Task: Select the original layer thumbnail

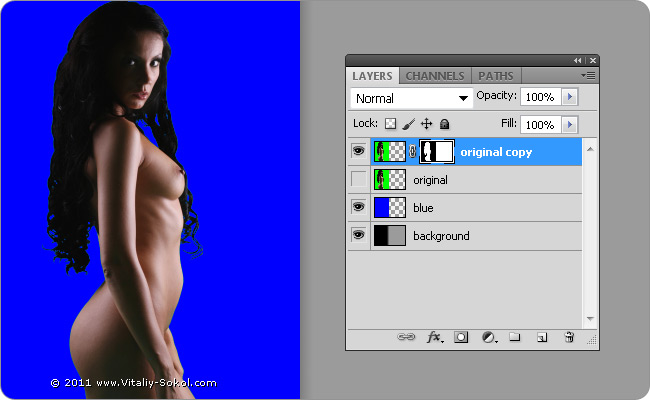Action: tap(390, 179)
